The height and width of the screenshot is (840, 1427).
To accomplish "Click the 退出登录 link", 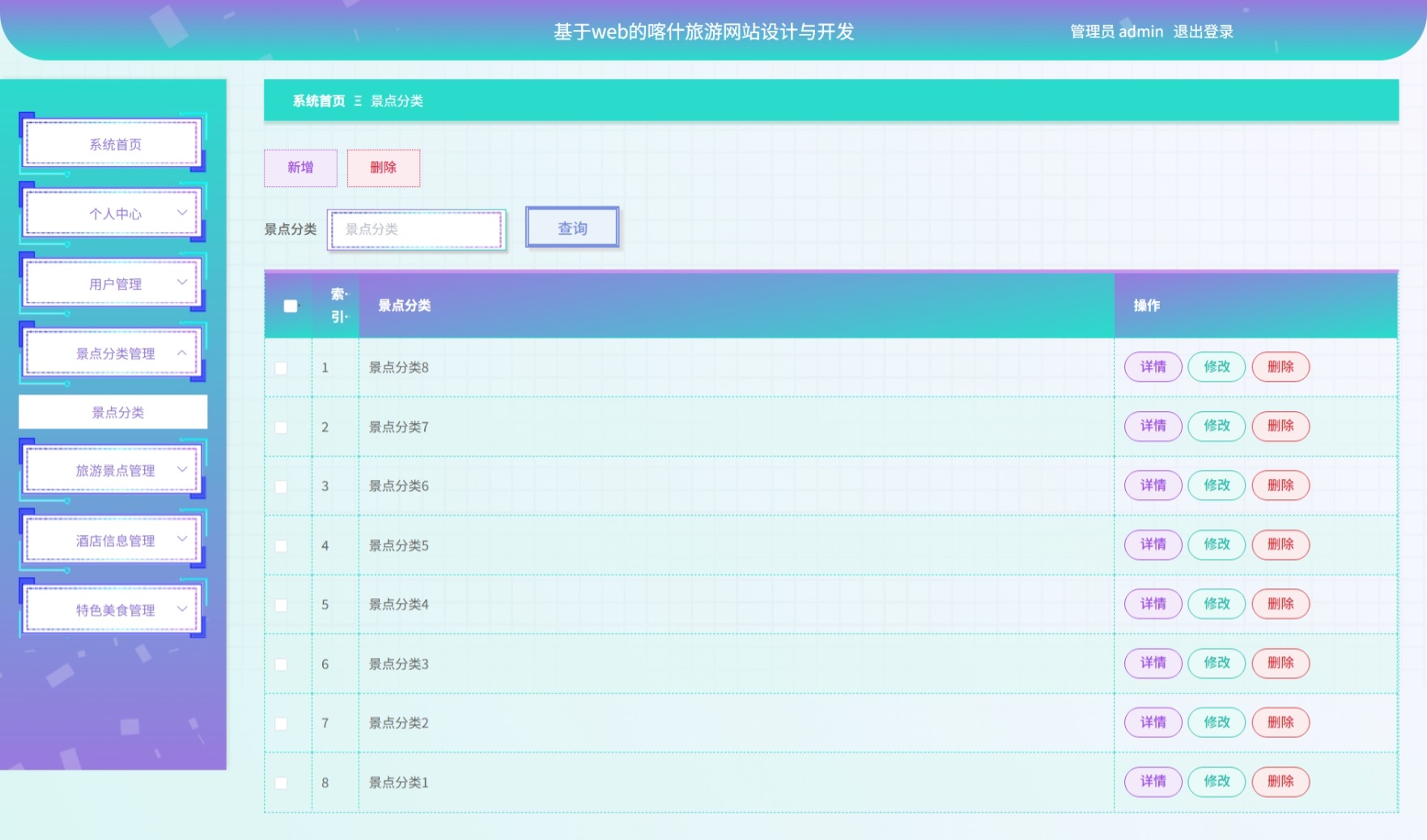I will pos(1204,32).
